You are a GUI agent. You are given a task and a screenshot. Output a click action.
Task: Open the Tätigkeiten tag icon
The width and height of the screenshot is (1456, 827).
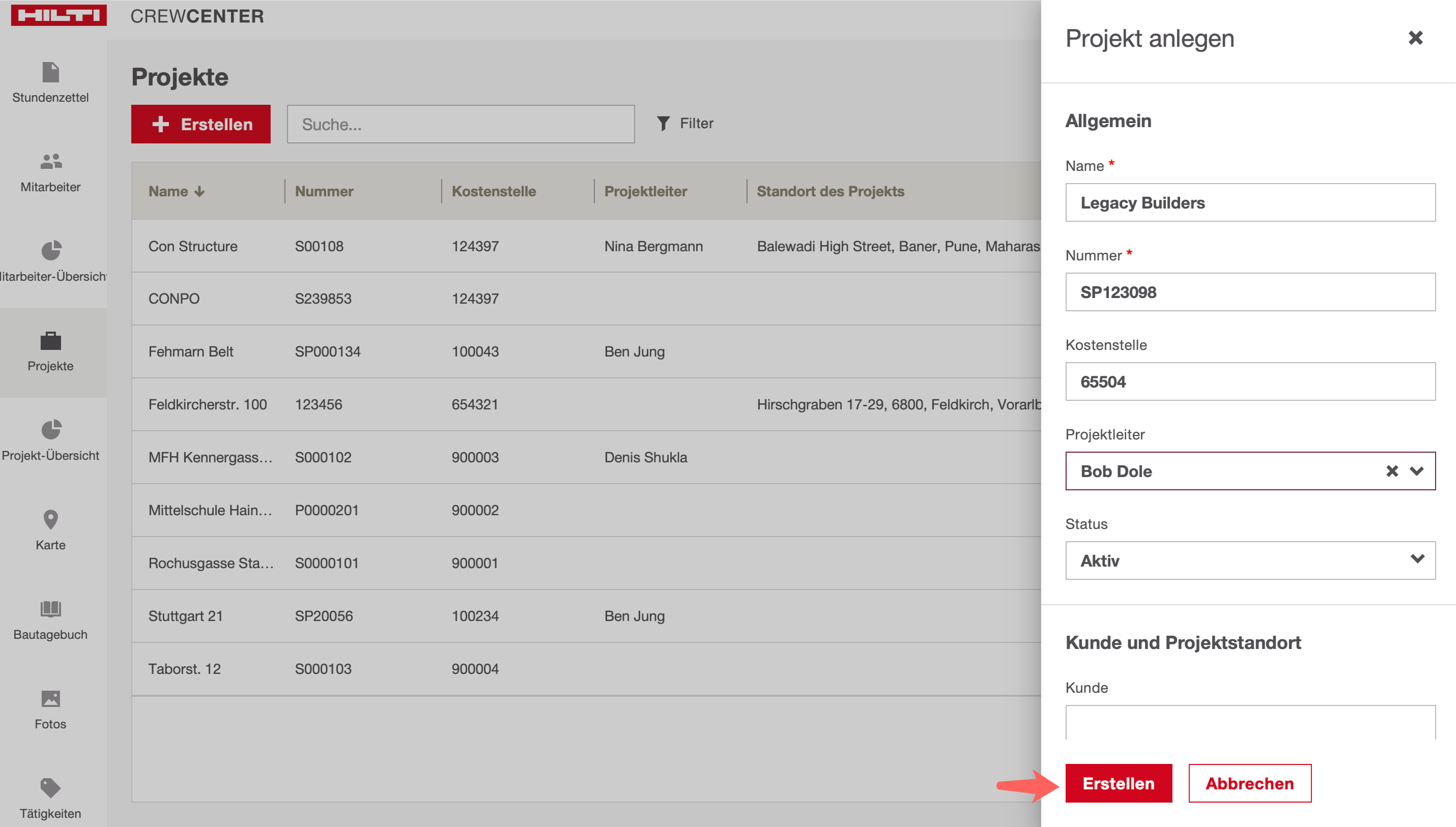(50, 788)
